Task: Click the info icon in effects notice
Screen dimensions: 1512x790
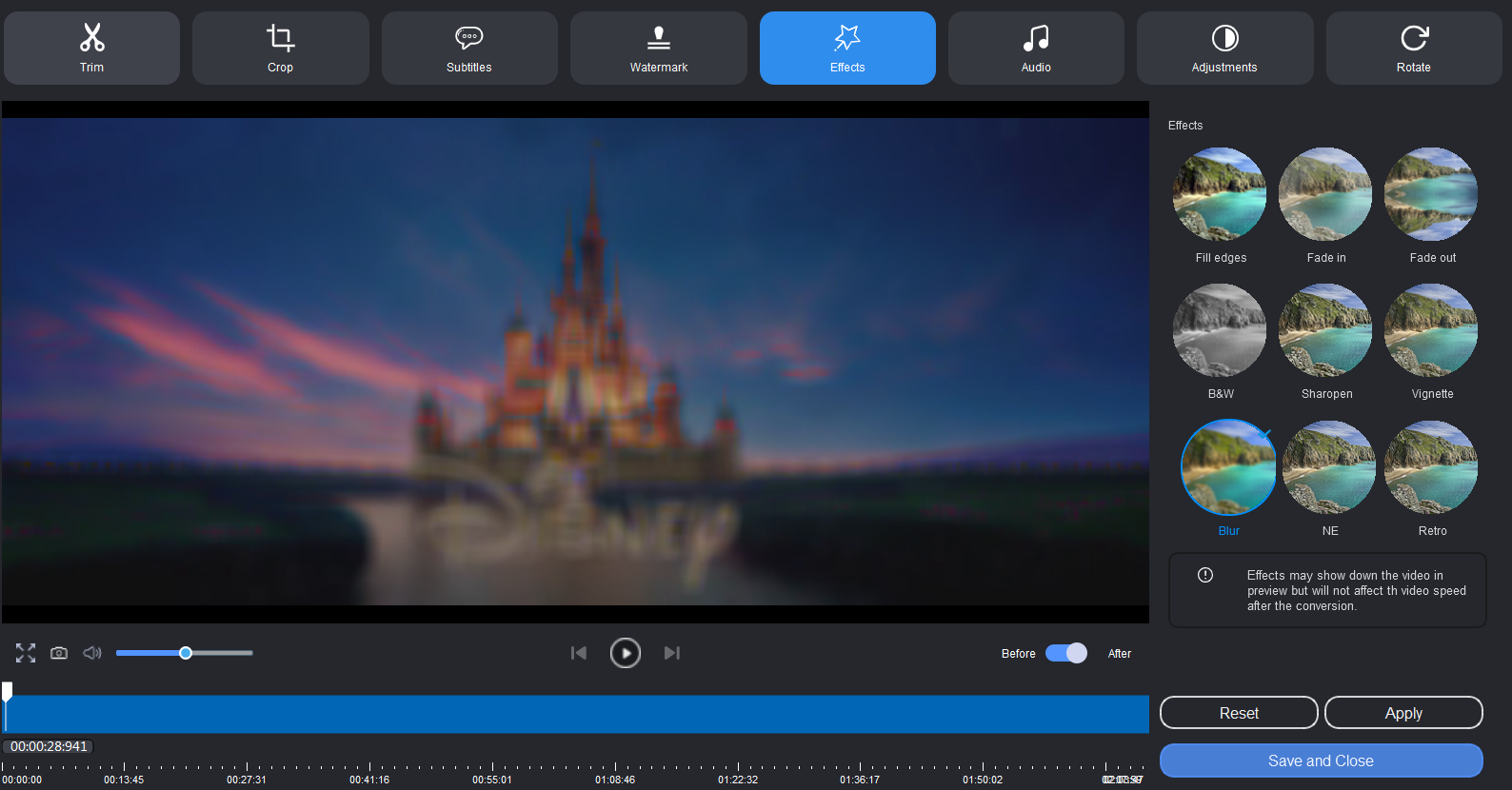Action: [x=1205, y=575]
